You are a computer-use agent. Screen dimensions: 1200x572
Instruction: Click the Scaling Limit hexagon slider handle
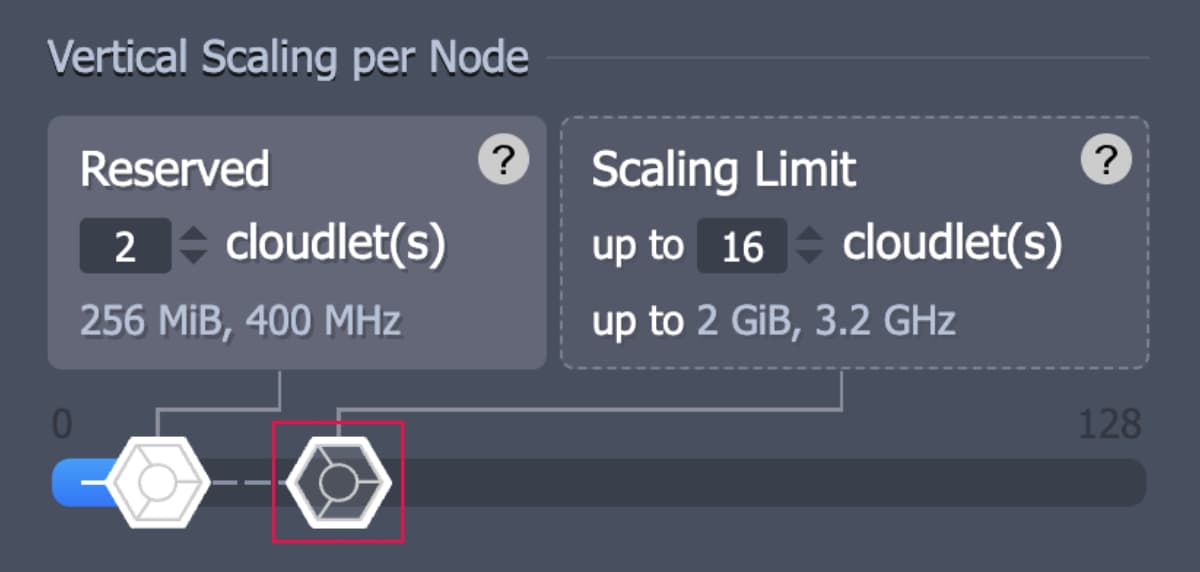[338, 483]
